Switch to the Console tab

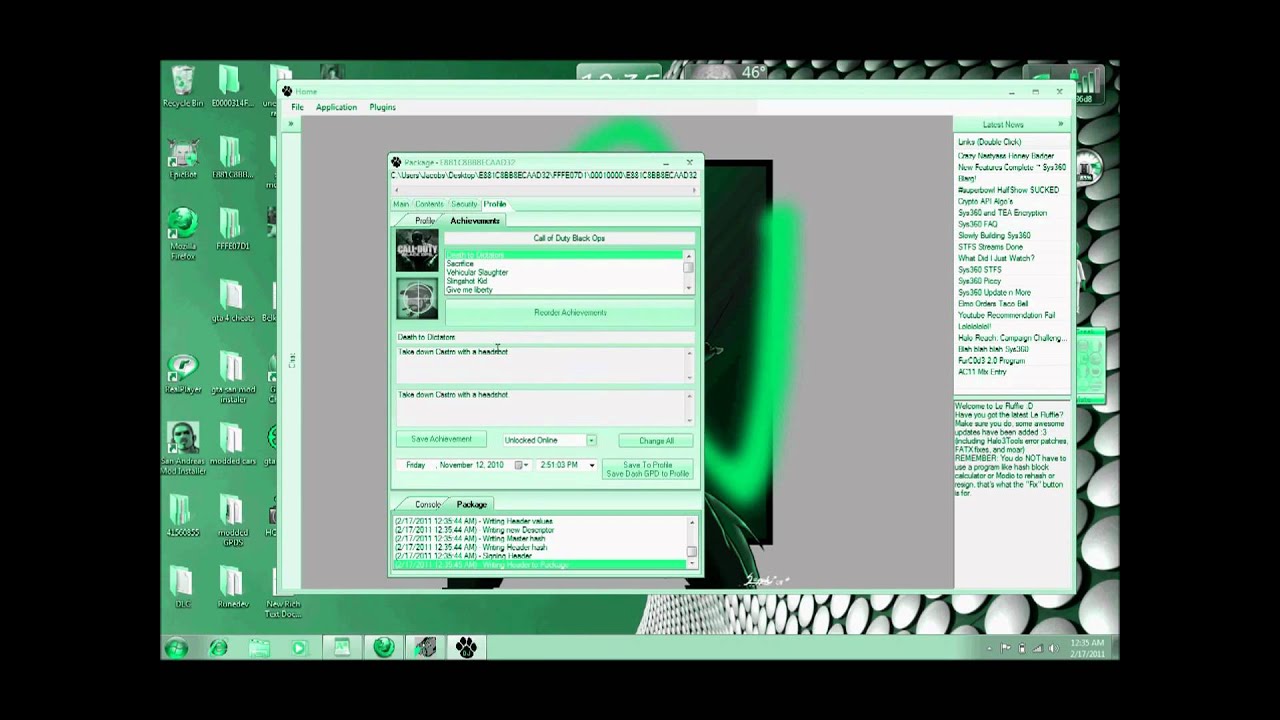427,504
